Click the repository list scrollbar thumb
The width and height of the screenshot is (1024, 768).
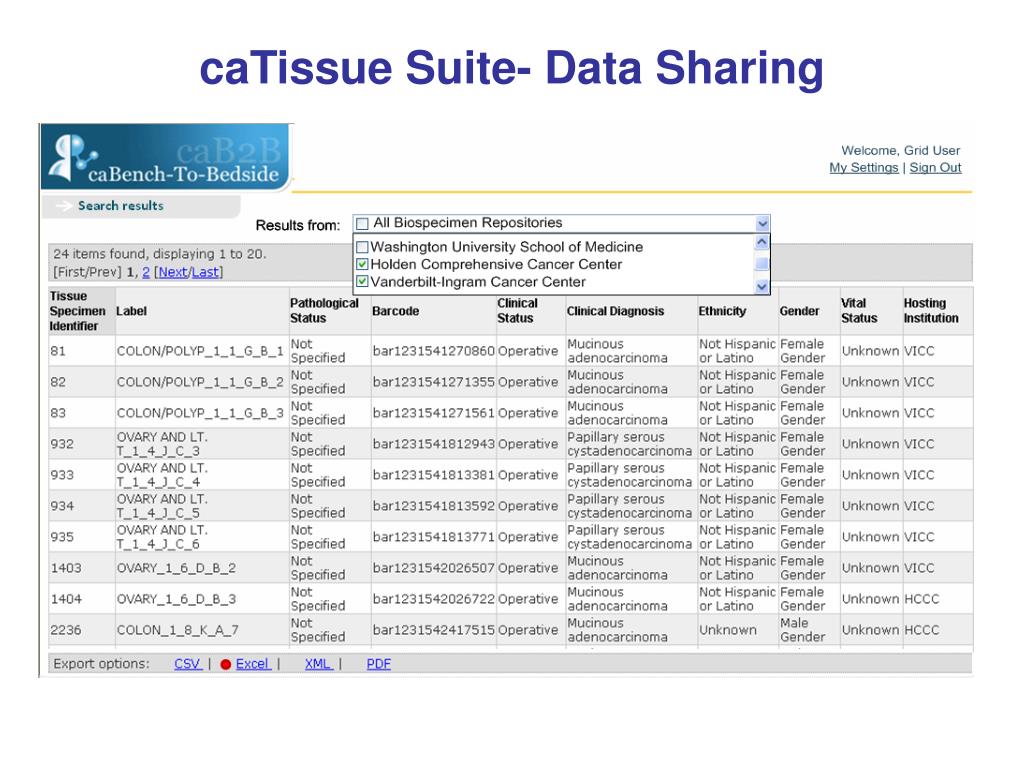click(x=761, y=264)
